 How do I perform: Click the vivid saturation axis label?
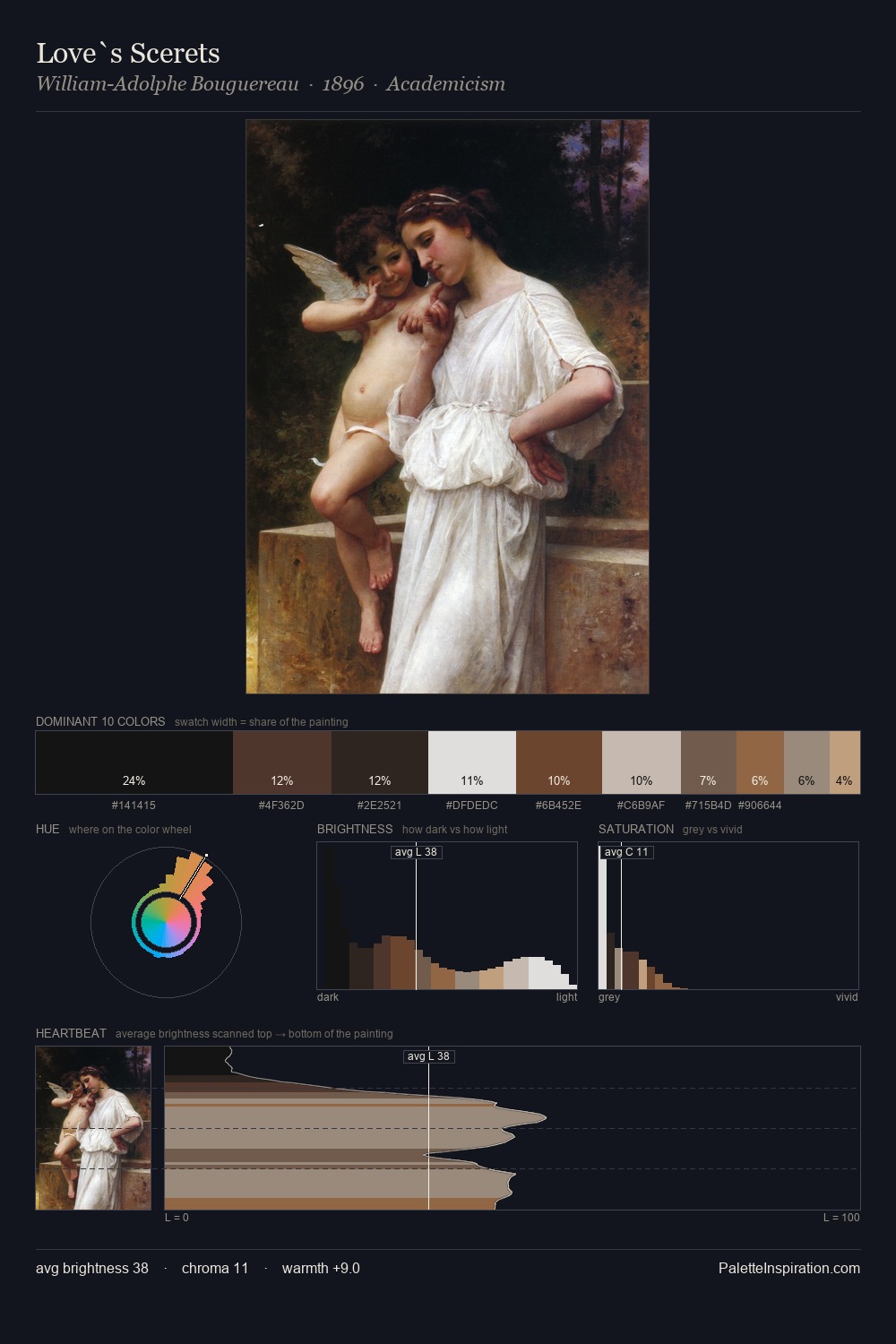[847, 997]
